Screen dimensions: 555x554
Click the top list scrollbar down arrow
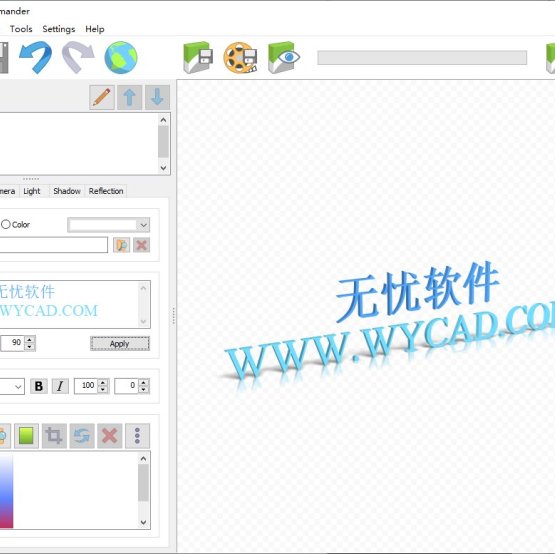click(163, 168)
